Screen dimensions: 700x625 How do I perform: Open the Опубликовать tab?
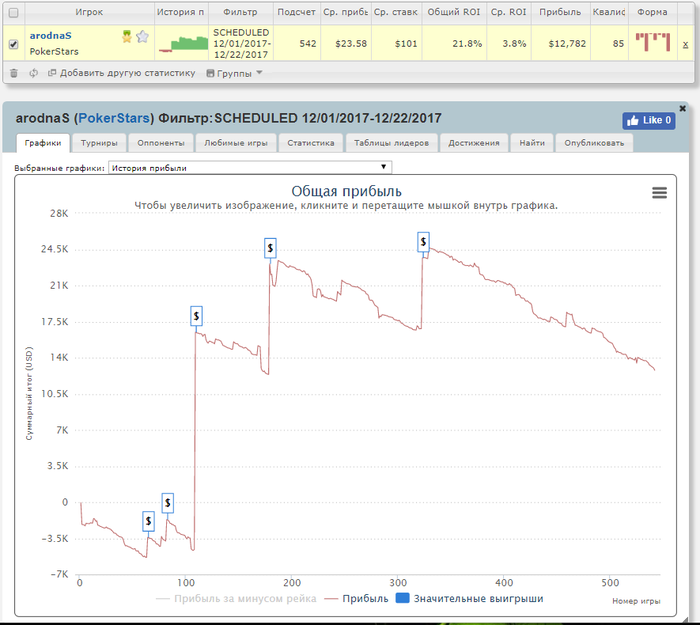pyautogui.click(x=594, y=143)
